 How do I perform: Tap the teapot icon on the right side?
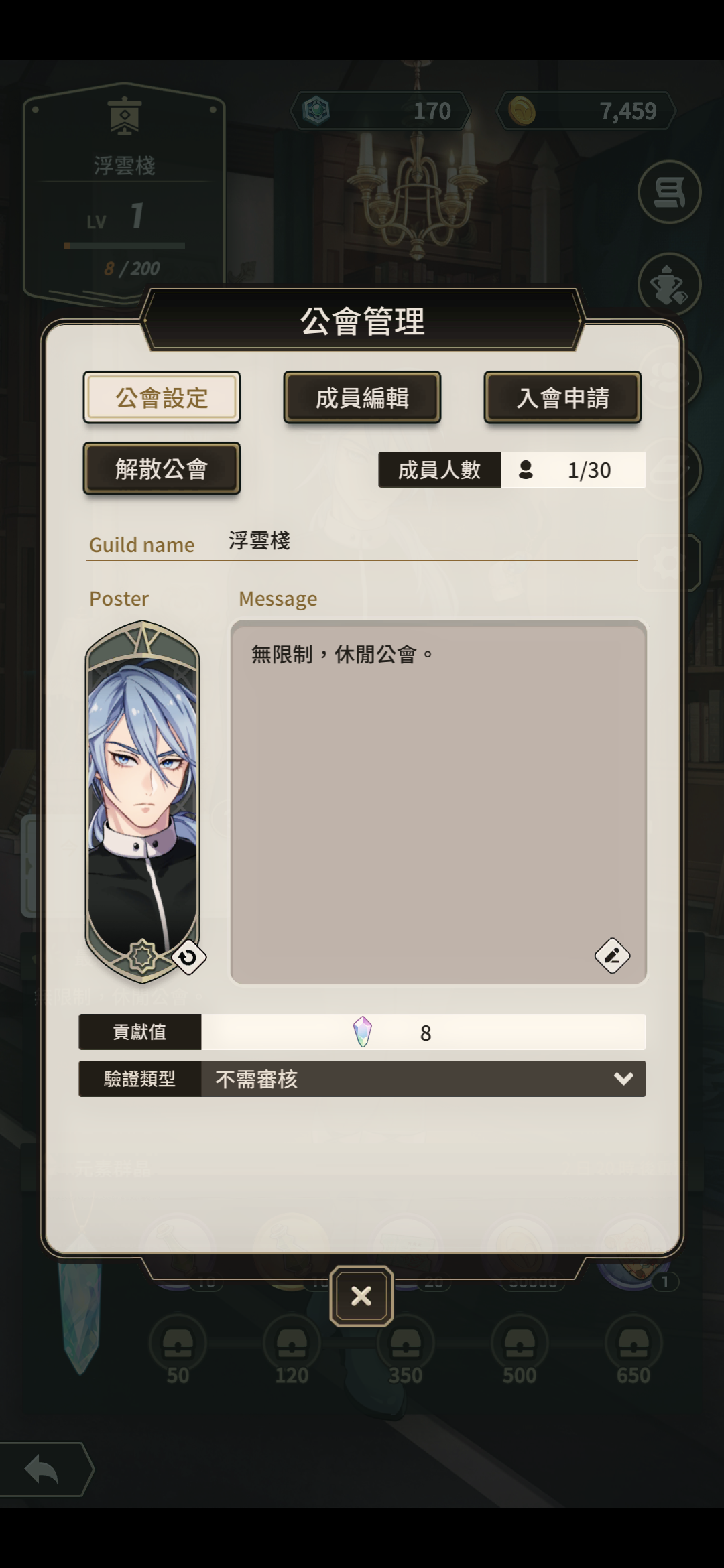pyautogui.click(x=669, y=285)
